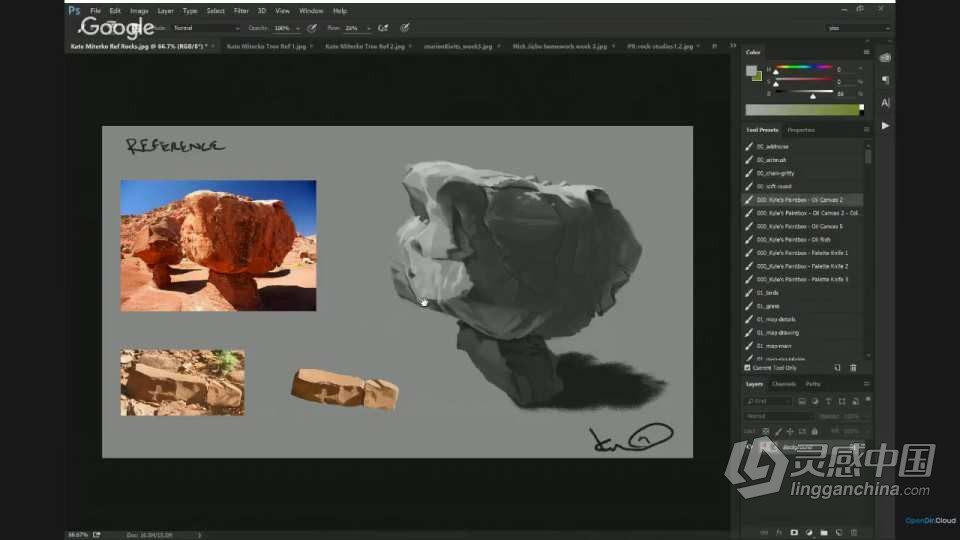The height and width of the screenshot is (540, 960).
Task: Open the Character panel icon in dock
Action: [x=885, y=103]
